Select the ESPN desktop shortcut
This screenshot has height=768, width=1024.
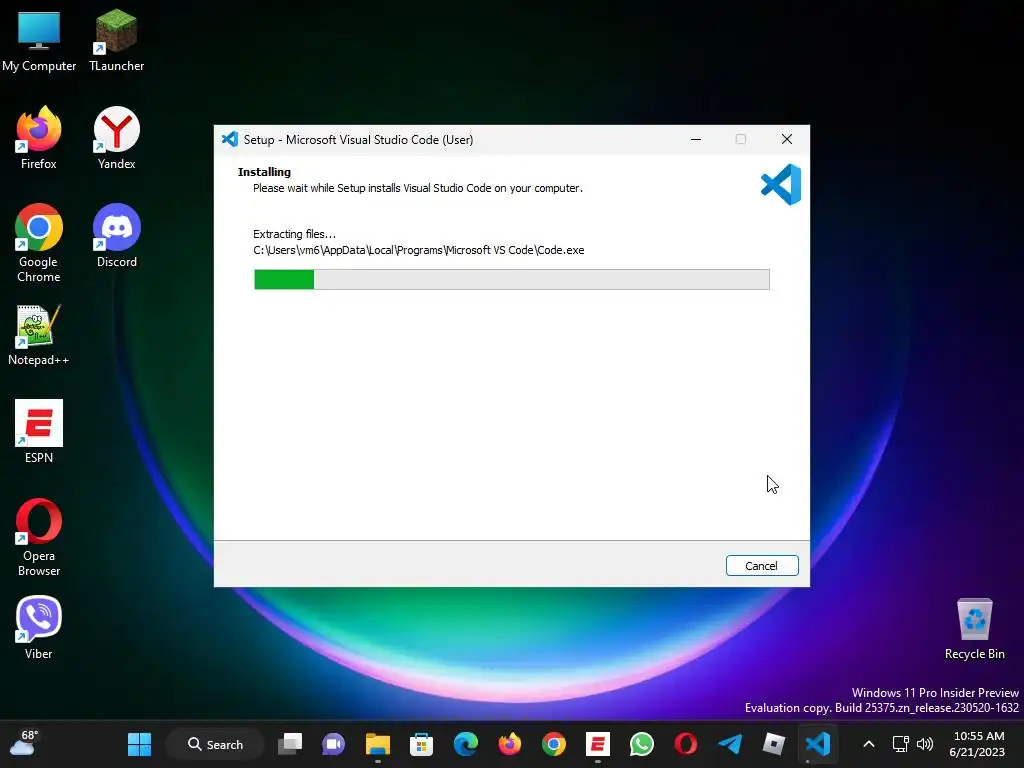[x=39, y=432]
